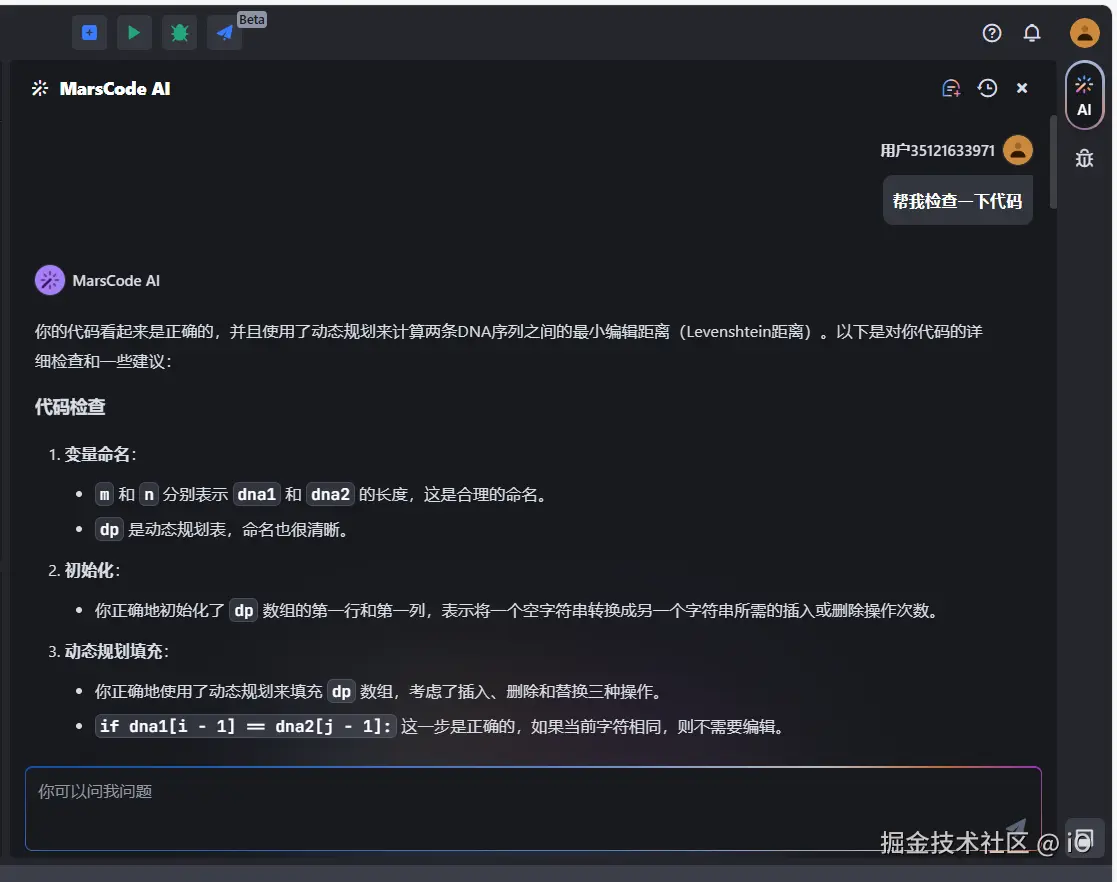
Task: Open the Beta deploy paper-plane icon
Action: (x=224, y=33)
